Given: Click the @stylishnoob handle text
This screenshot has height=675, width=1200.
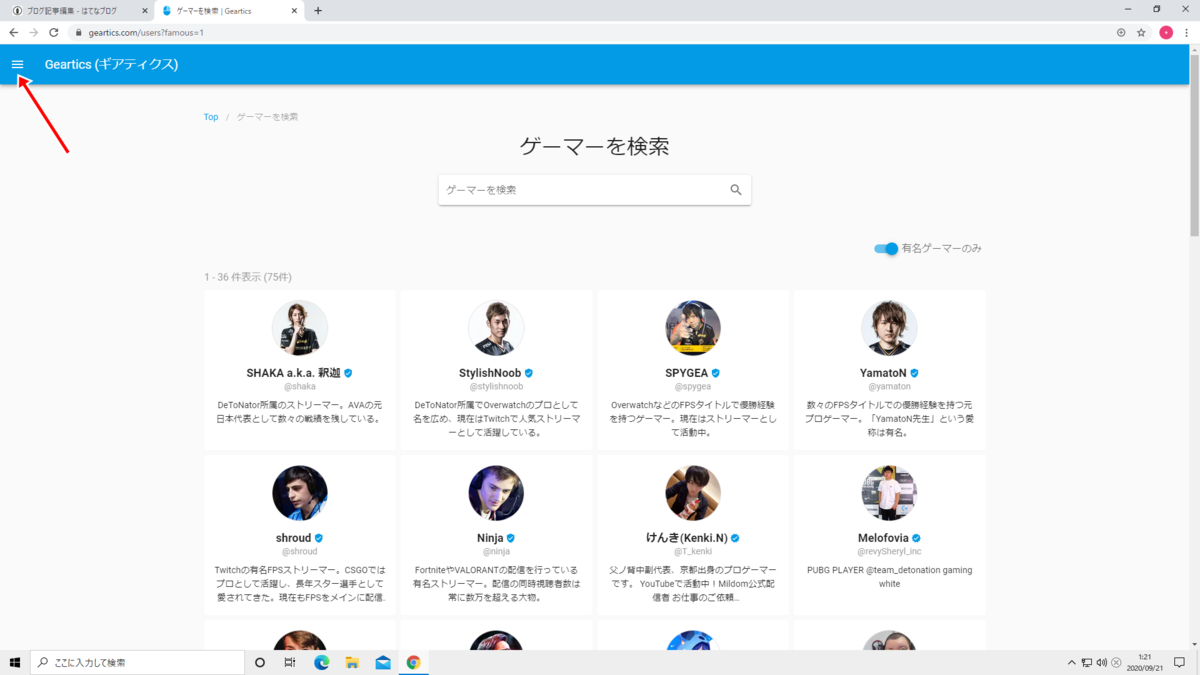Looking at the screenshot, I should [496, 386].
